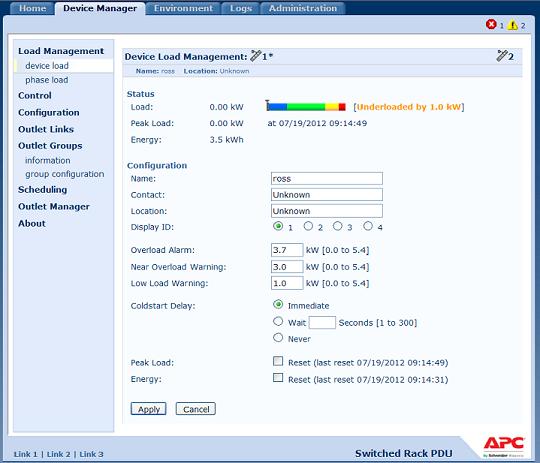Open Outlet Links in sidebar
Image resolution: width=540 pixels, height=463 pixels.
[x=46, y=129]
